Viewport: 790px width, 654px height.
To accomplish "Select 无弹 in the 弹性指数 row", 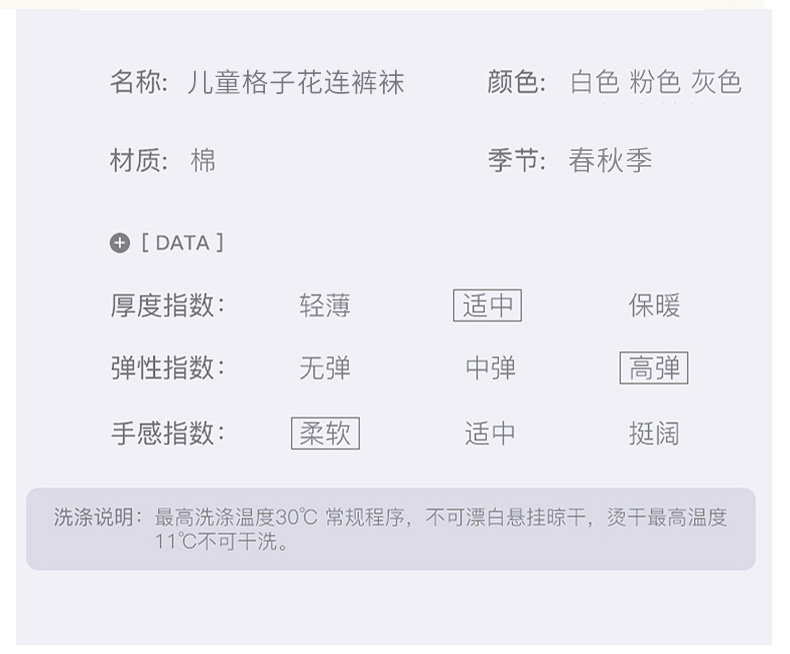I will click(x=325, y=369).
